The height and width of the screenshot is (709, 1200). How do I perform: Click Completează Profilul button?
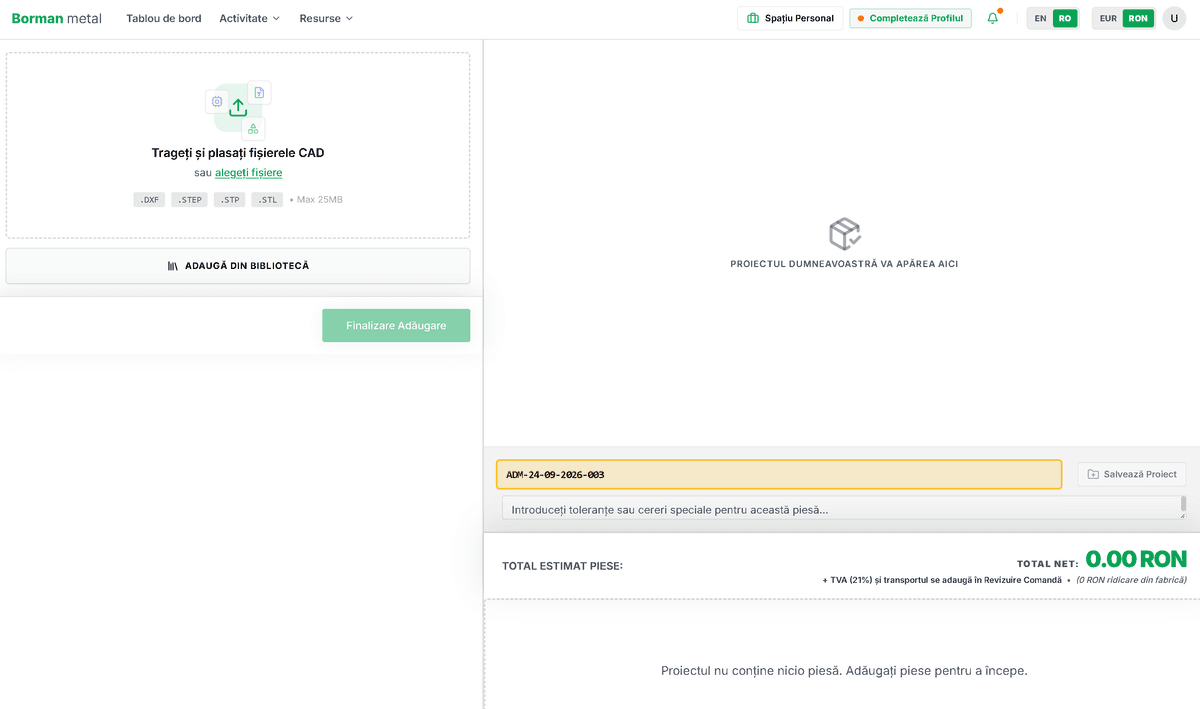point(910,18)
